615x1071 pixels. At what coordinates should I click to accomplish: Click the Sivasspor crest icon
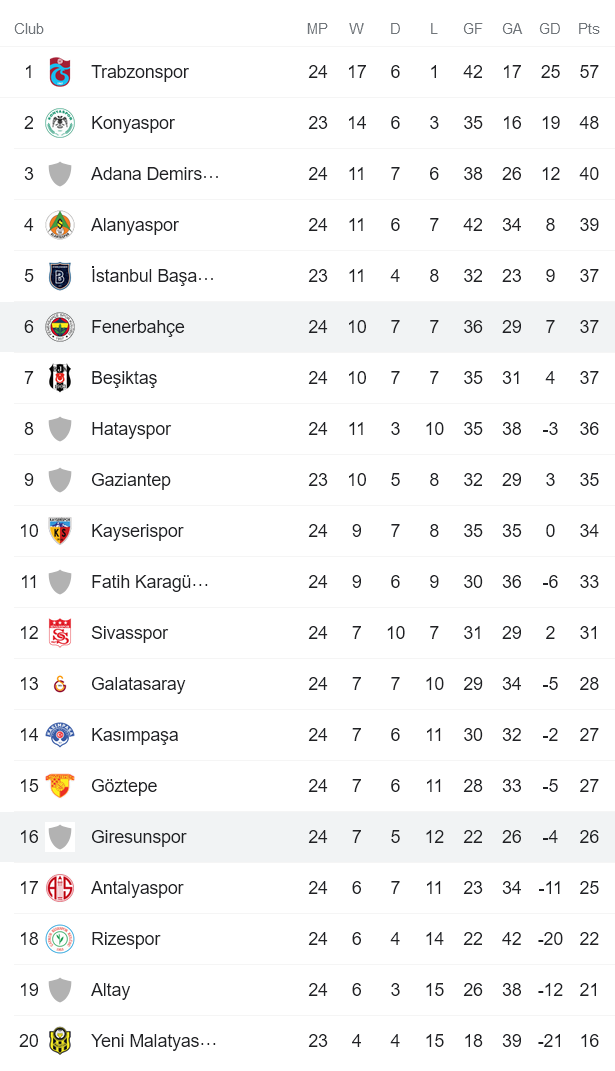click(60, 632)
